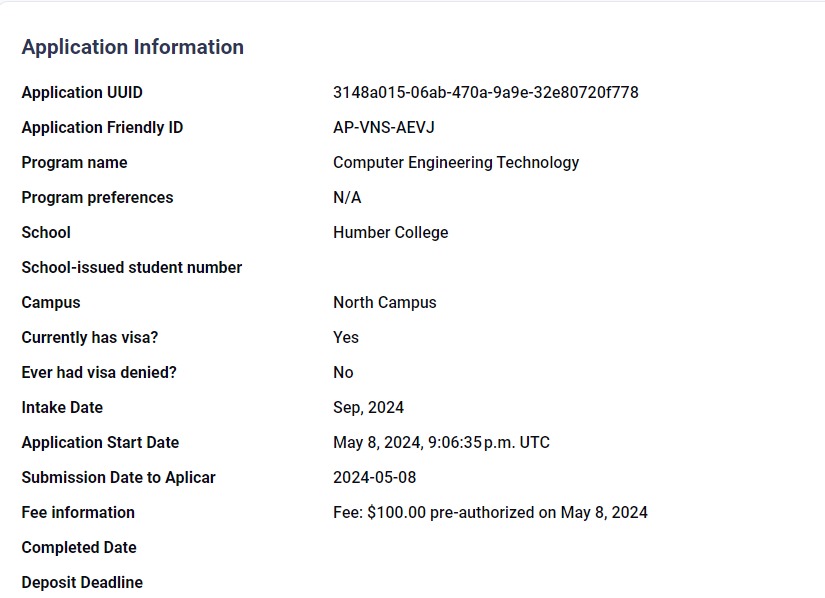
Task: Click the North Campus value
Action: coord(385,302)
